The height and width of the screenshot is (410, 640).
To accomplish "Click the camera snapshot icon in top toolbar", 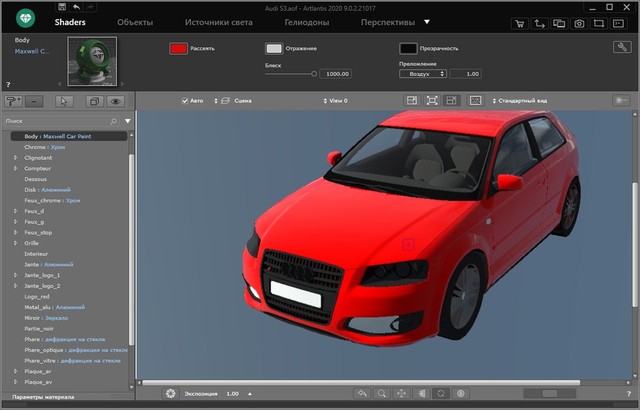I will pyautogui.click(x=580, y=21).
